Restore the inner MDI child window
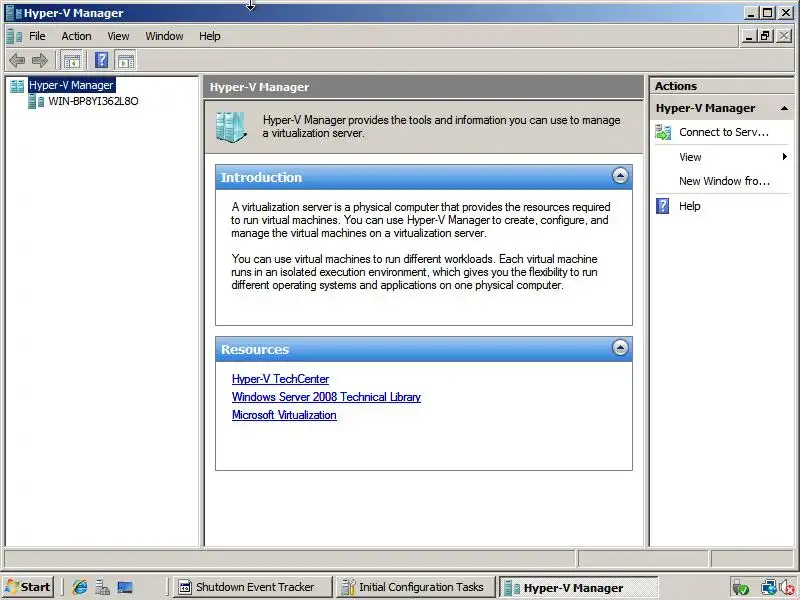Screen dimensions: 800x600 click(x=765, y=36)
